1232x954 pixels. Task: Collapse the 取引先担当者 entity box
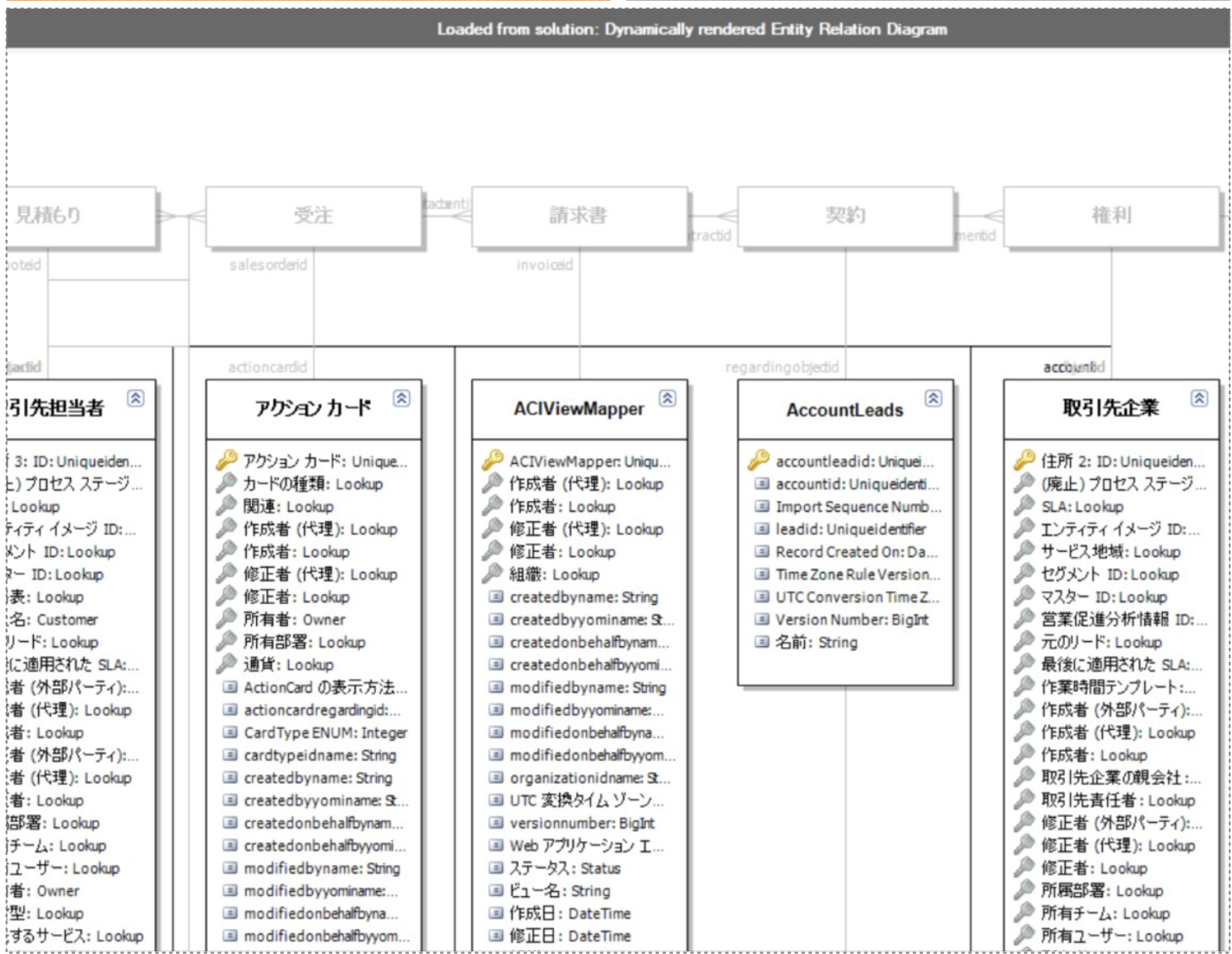click(x=135, y=398)
